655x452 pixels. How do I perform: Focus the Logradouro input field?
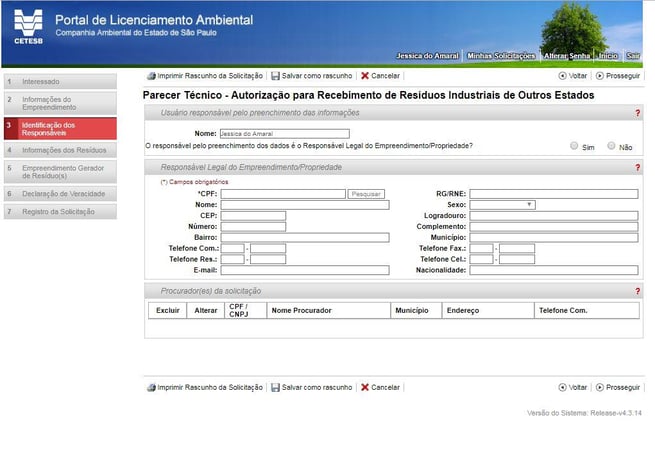[x=553, y=216]
